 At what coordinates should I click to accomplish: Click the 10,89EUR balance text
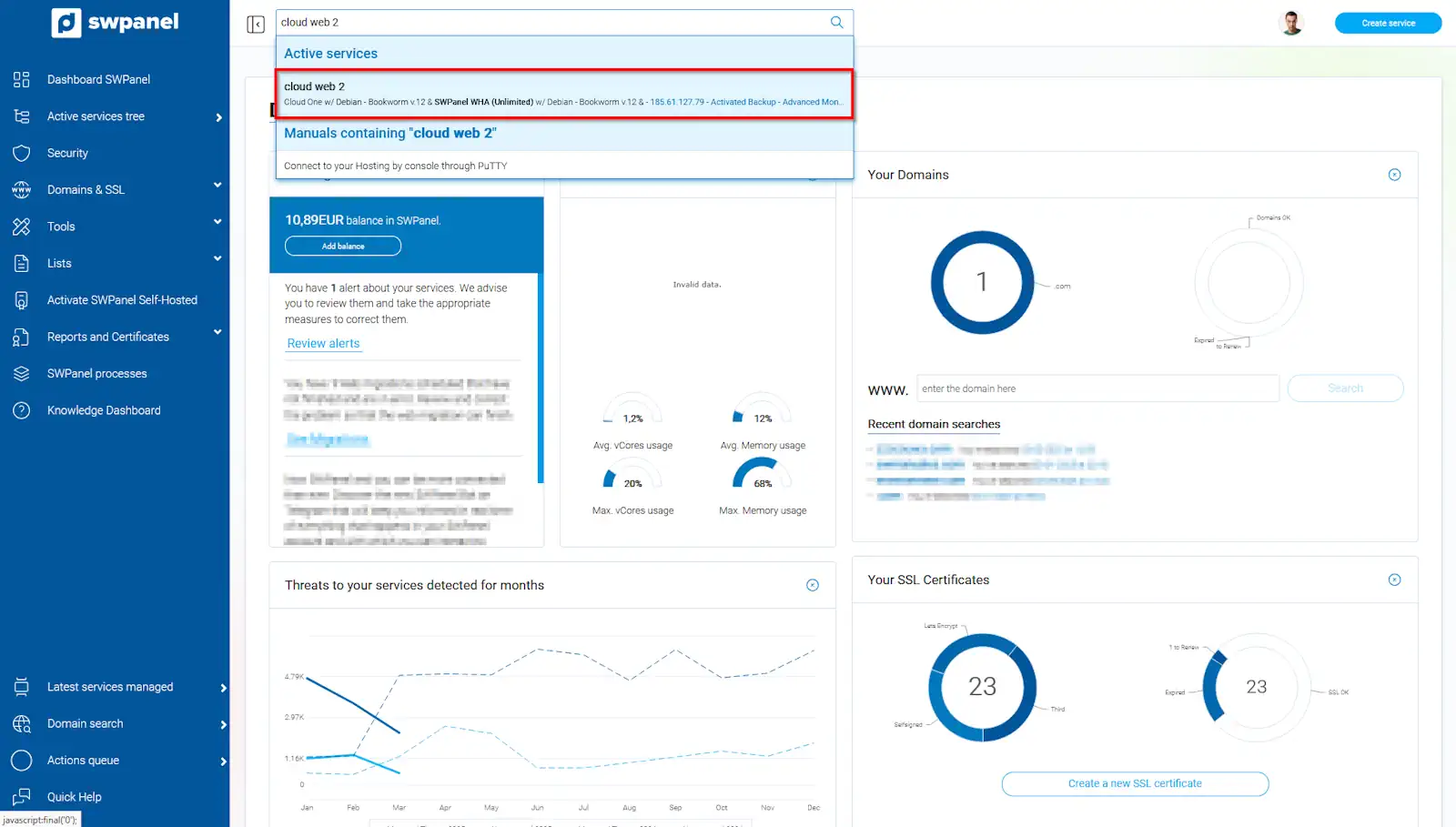[x=362, y=220]
